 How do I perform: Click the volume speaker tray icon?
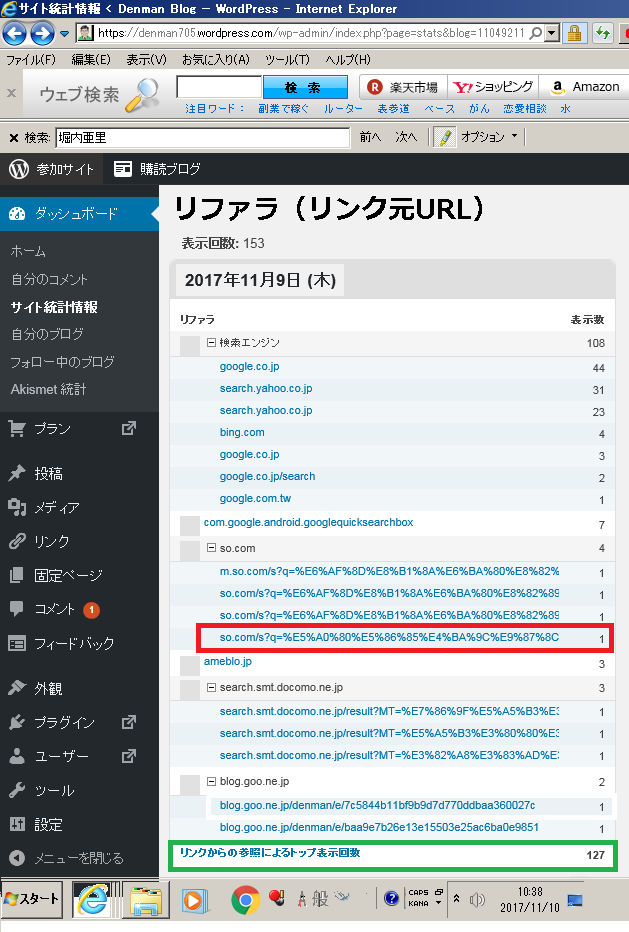coord(477,900)
